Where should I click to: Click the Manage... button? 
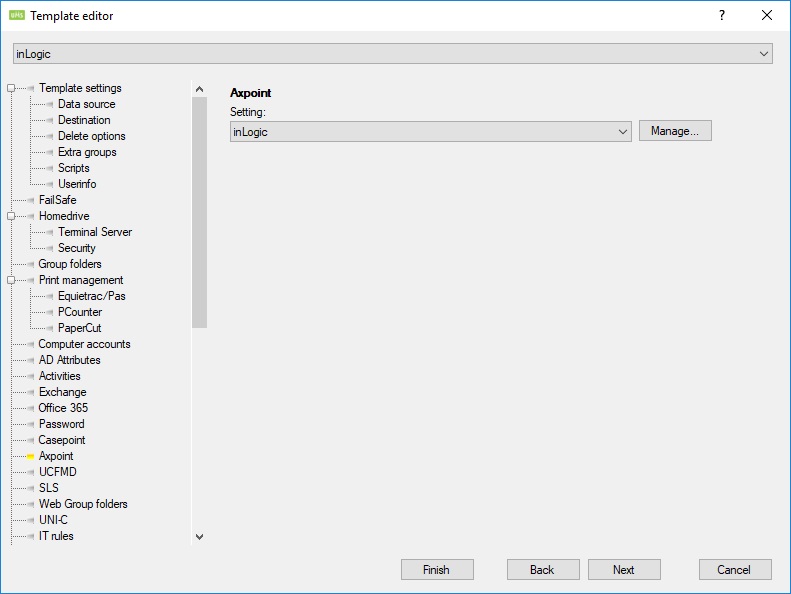point(675,131)
